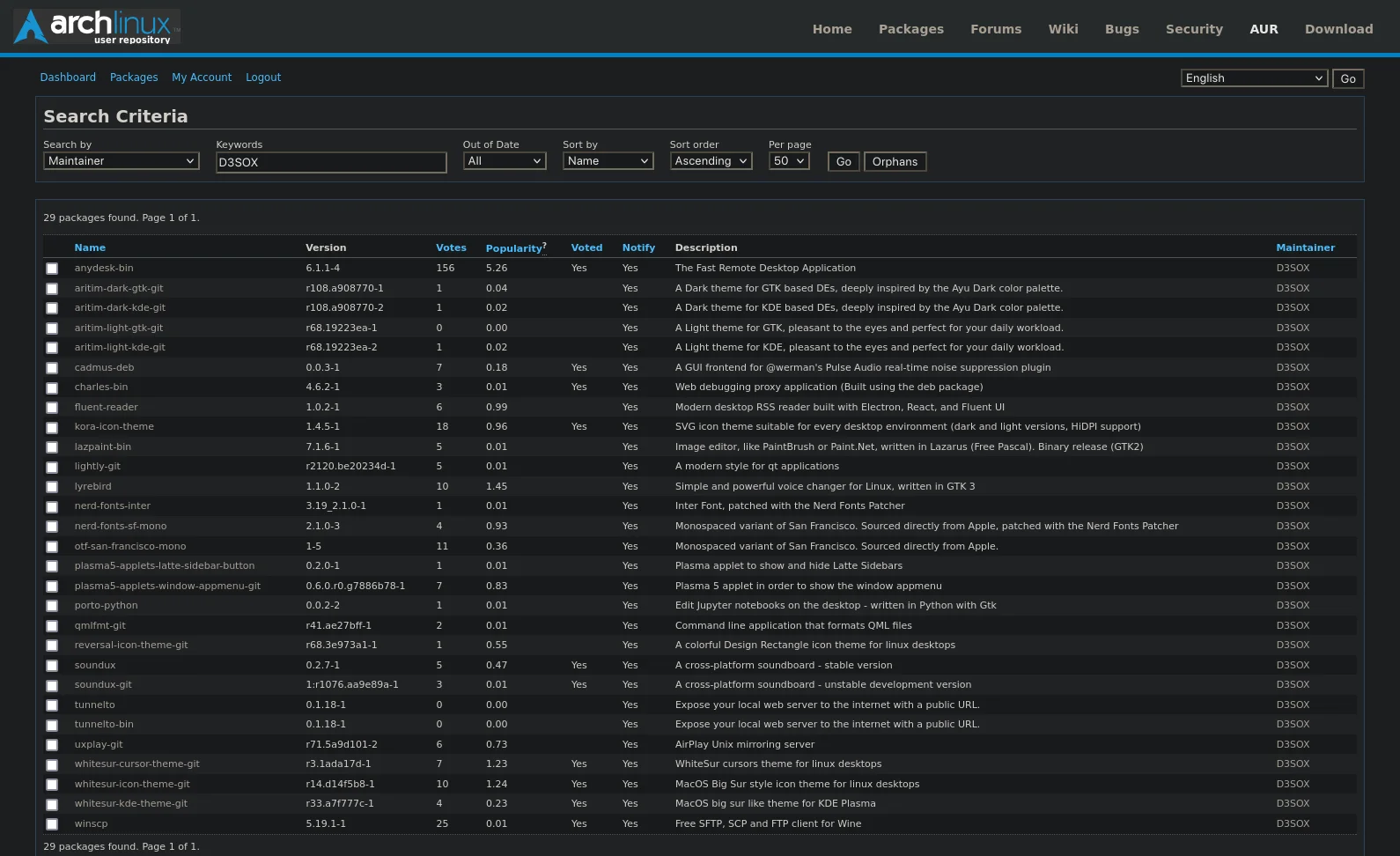The width and height of the screenshot is (1400, 856).
Task: Open the Dashboard link
Action: point(68,77)
